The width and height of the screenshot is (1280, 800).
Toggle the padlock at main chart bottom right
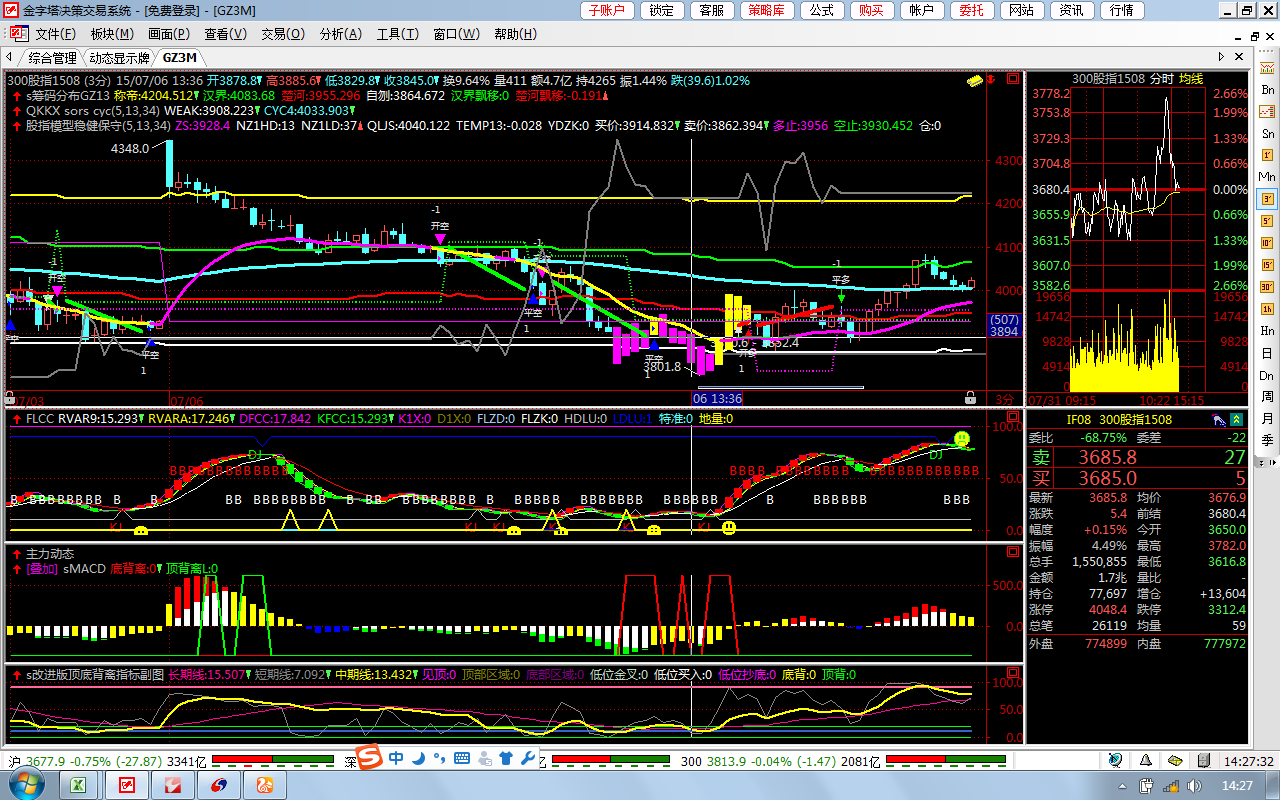[x=970, y=397]
